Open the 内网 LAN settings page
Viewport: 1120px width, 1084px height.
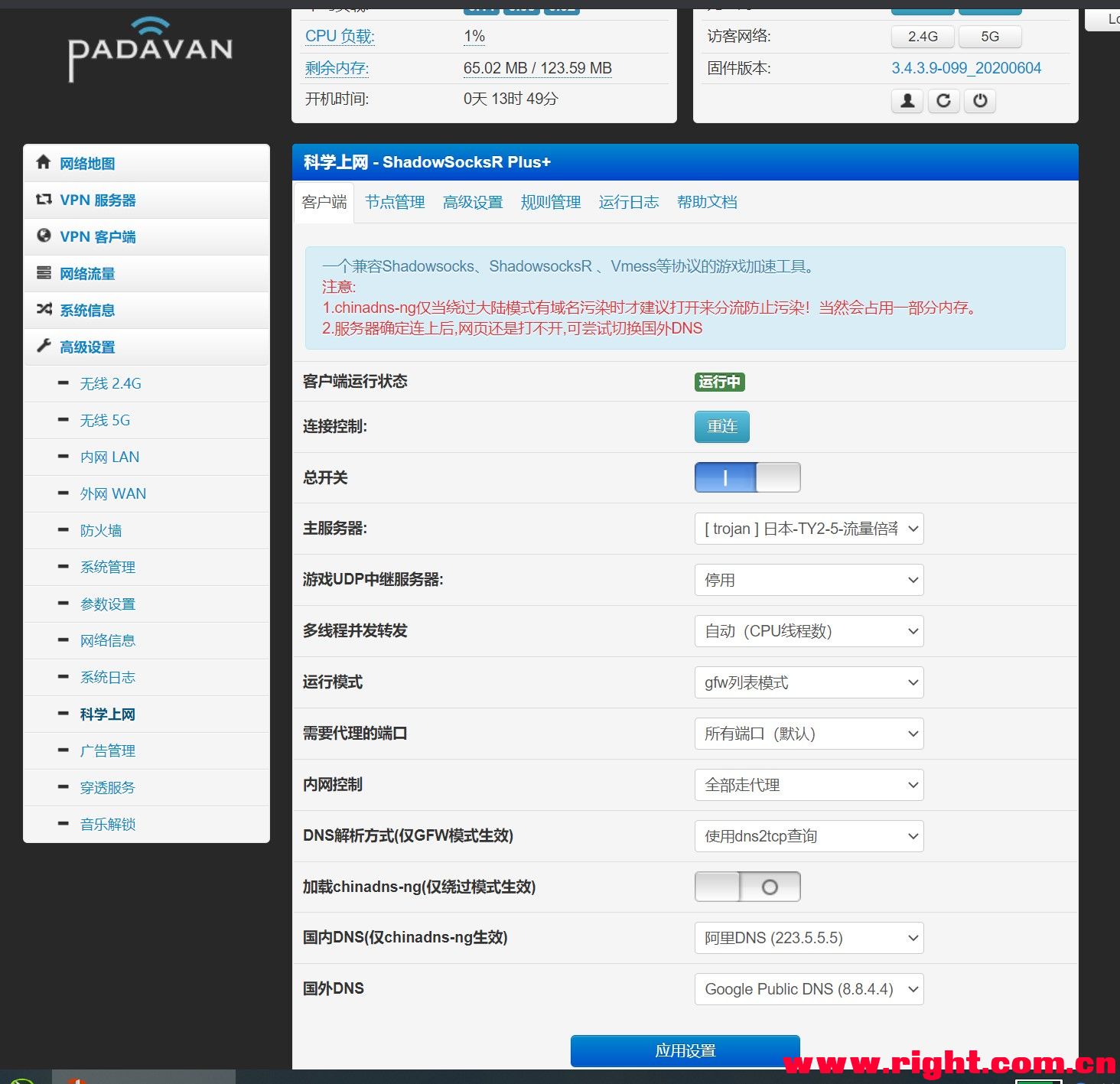[x=147, y=457]
